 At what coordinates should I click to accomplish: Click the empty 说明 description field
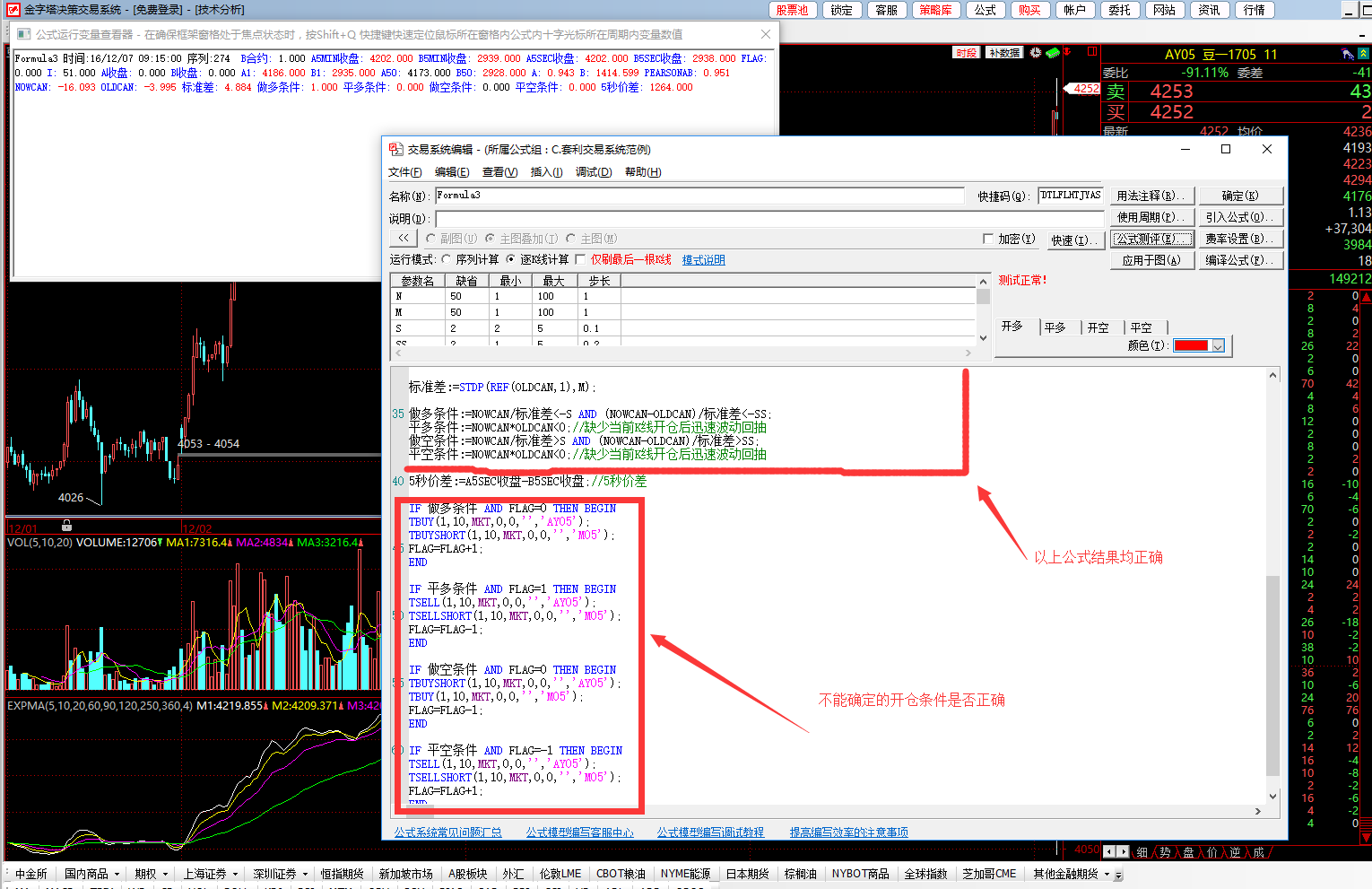click(x=771, y=218)
